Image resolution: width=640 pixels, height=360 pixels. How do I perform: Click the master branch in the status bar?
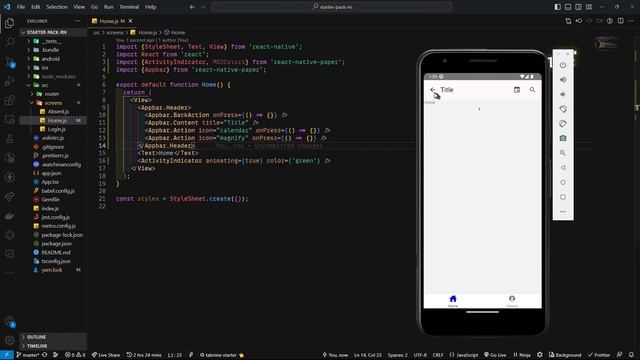point(28,355)
